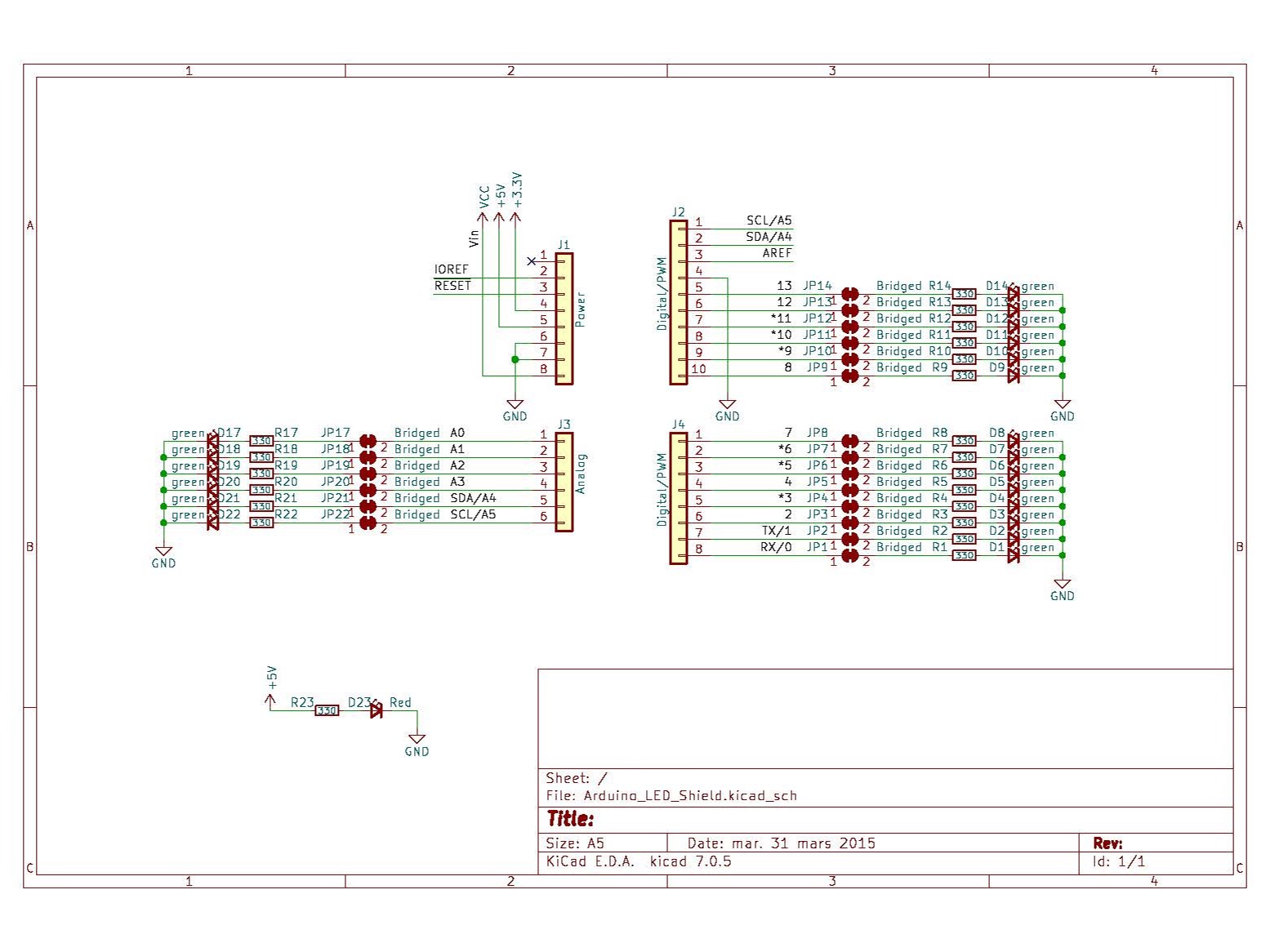Screen dimensions: 1270x952
Task: Click the RESET net label
Action: tap(452, 286)
